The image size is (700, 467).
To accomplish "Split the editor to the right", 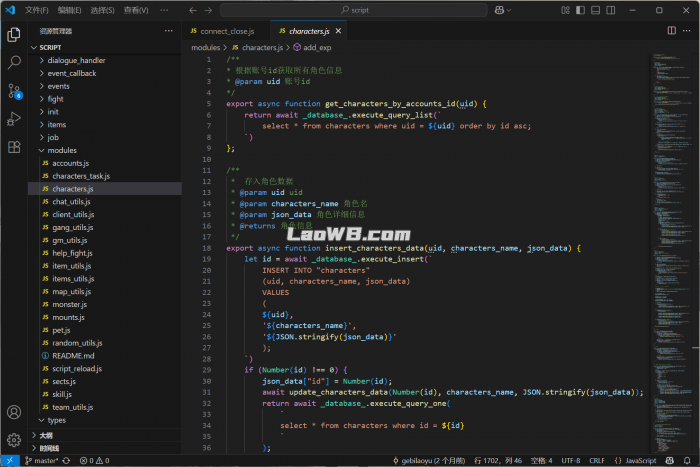I will pos(671,30).
